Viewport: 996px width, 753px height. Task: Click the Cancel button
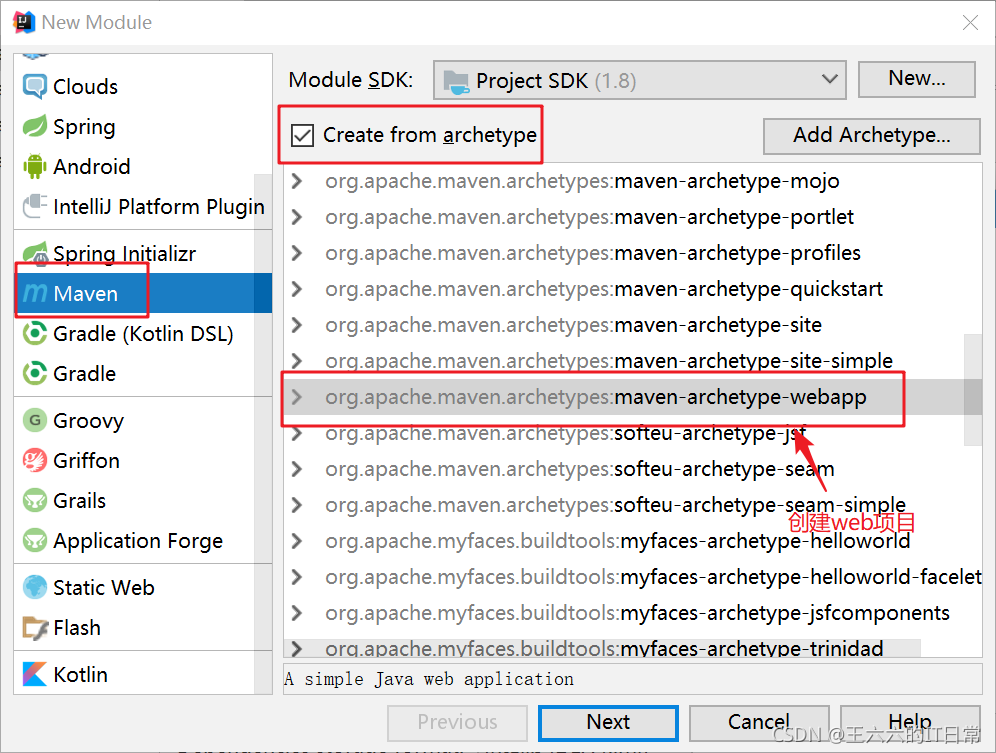click(x=759, y=722)
